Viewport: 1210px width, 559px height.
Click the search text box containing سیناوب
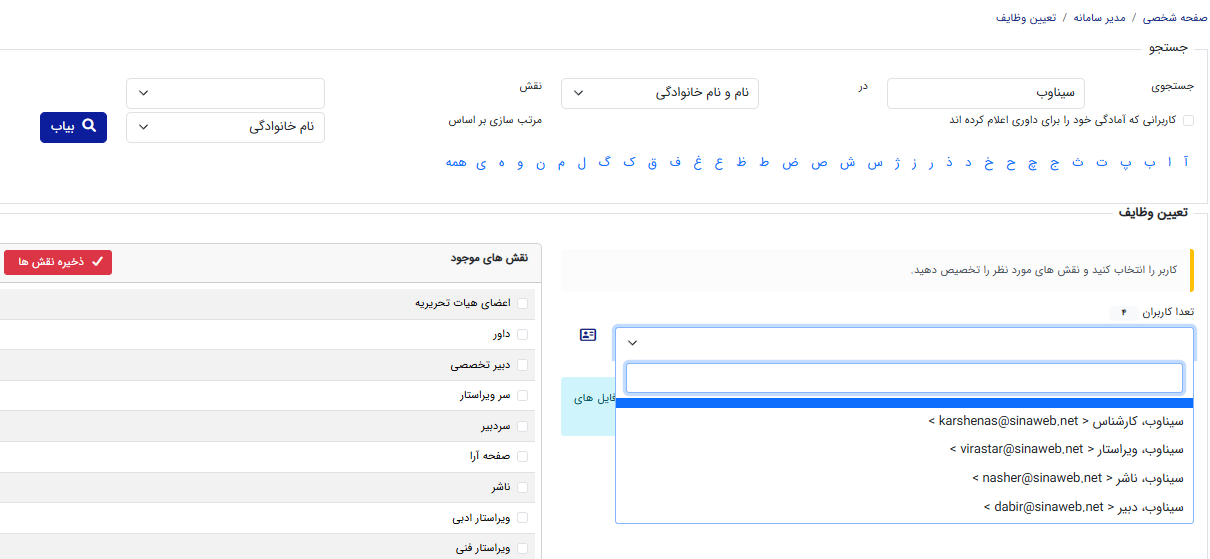[x=985, y=93]
